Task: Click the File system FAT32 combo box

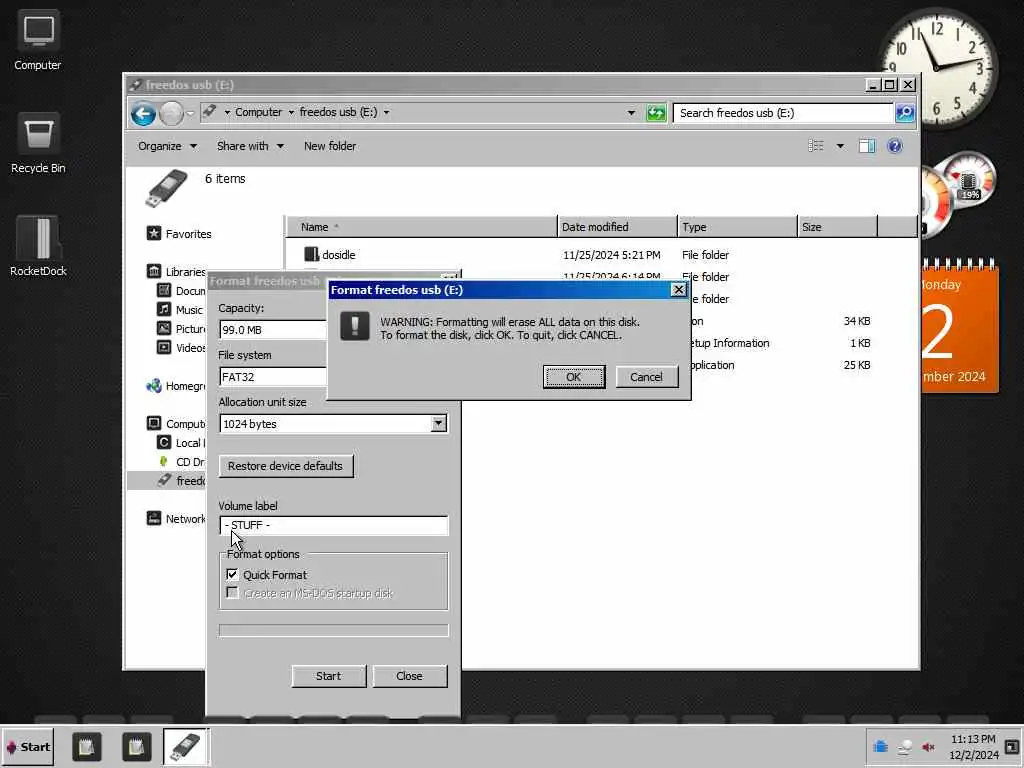Action: coord(274,377)
